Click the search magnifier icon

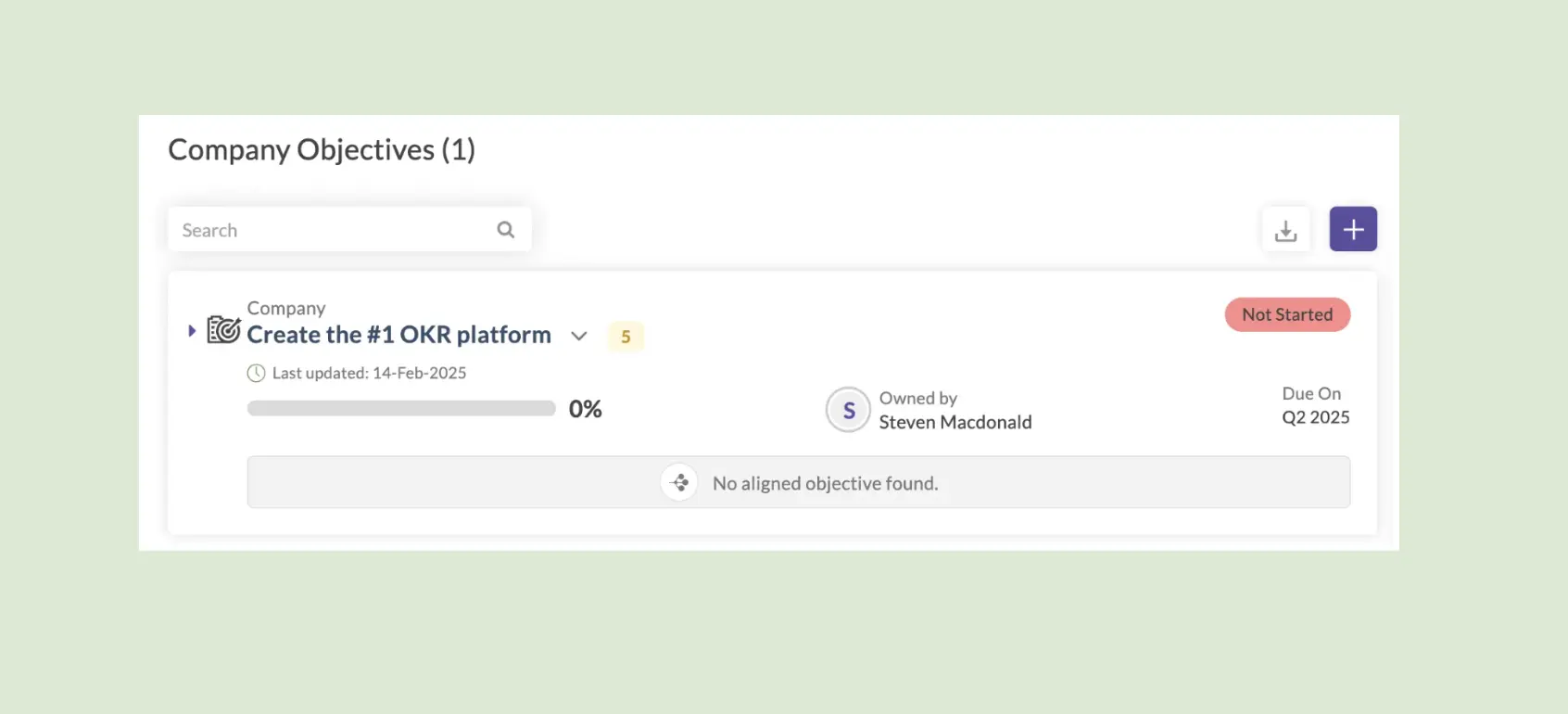[x=506, y=229]
